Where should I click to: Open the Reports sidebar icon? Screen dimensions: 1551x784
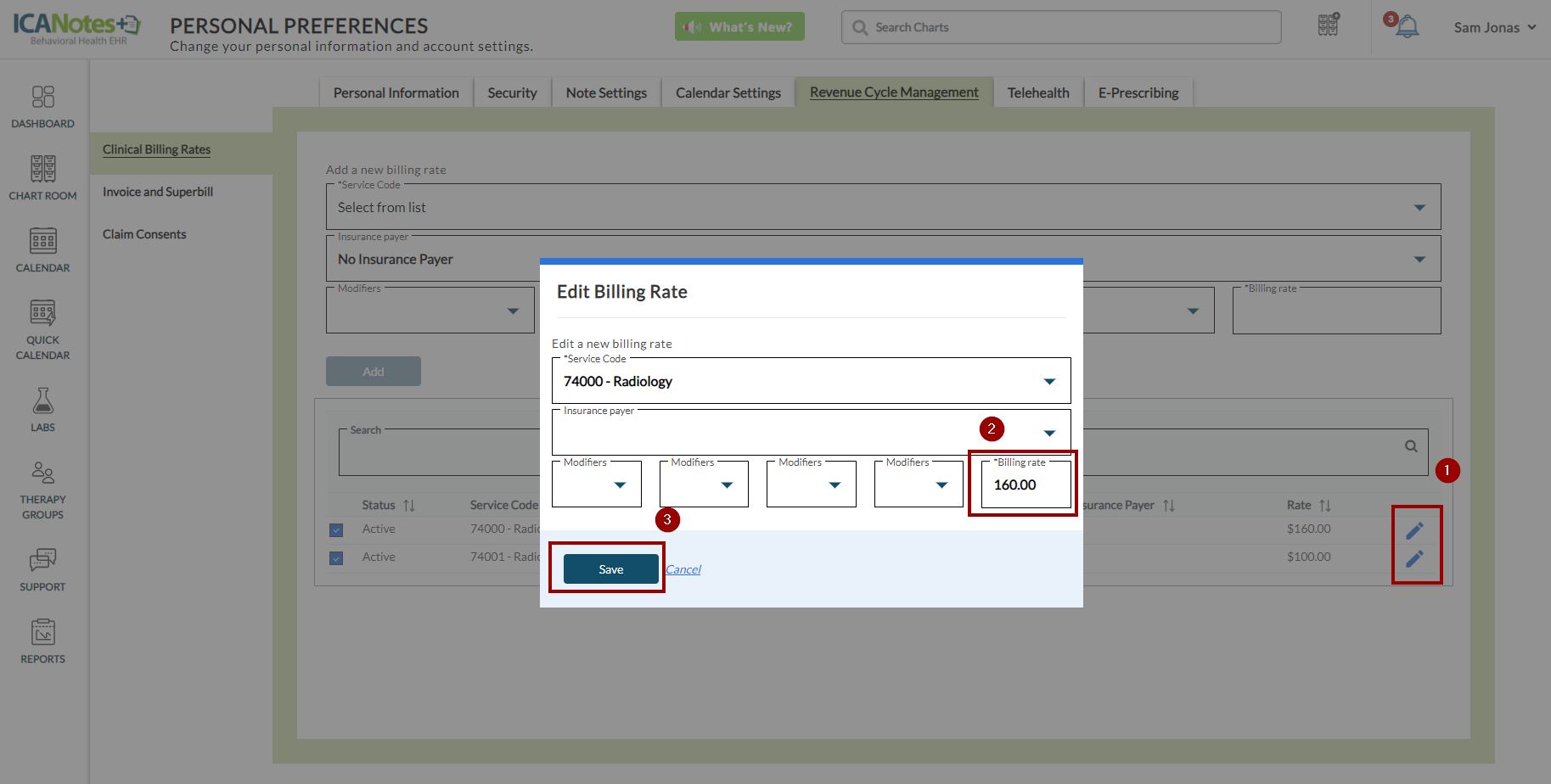(42, 641)
